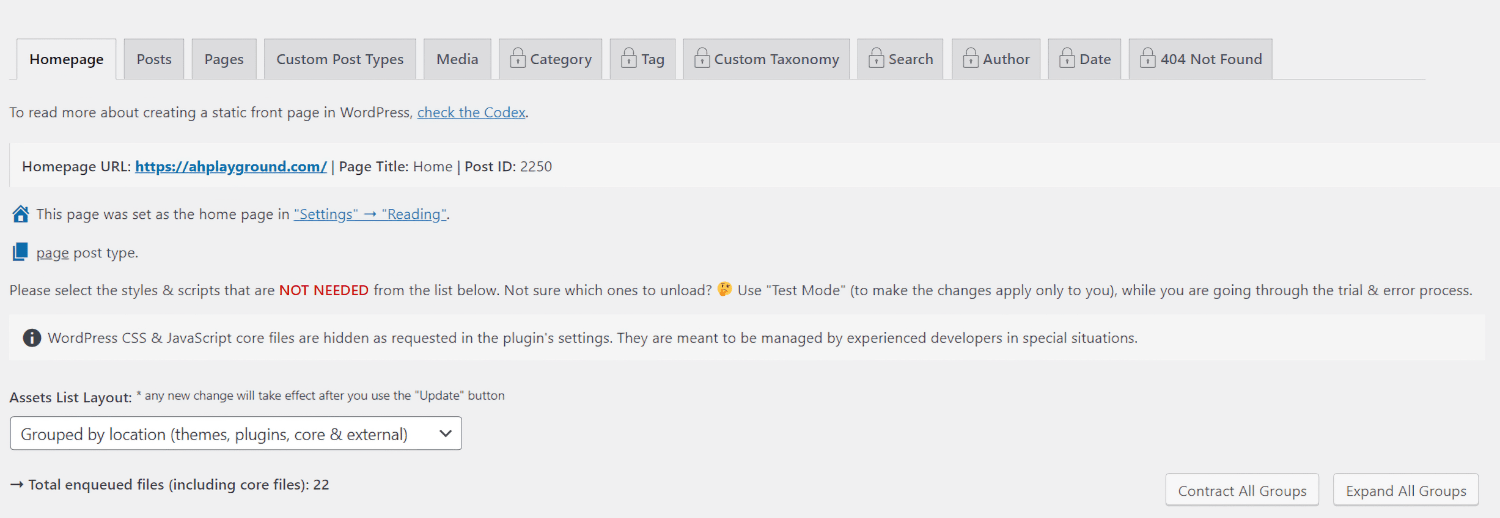The image size is (1500, 518).
Task: Click the lock icon on Custom Taxonomy tab
Action: pyautogui.click(x=702, y=58)
